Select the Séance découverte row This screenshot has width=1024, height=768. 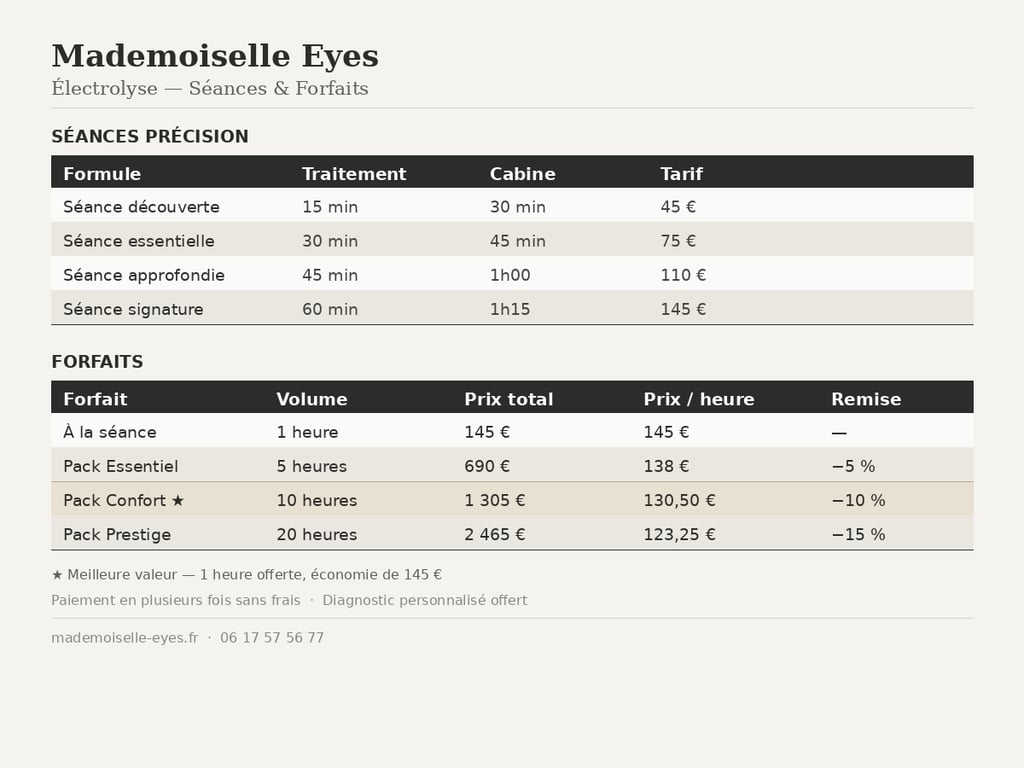[x=141, y=207]
